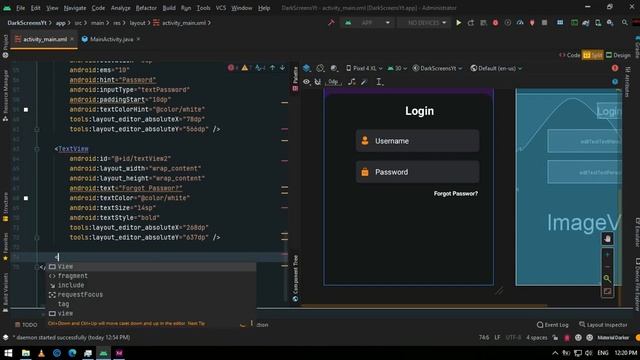The width and height of the screenshot is (640, 360).
Task: Toggle view options eye icon in design toolbar
Action: [306, 82]
